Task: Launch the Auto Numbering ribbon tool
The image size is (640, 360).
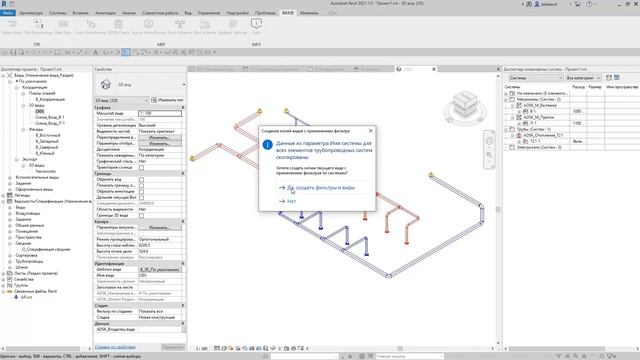Action: coord(90,27)
